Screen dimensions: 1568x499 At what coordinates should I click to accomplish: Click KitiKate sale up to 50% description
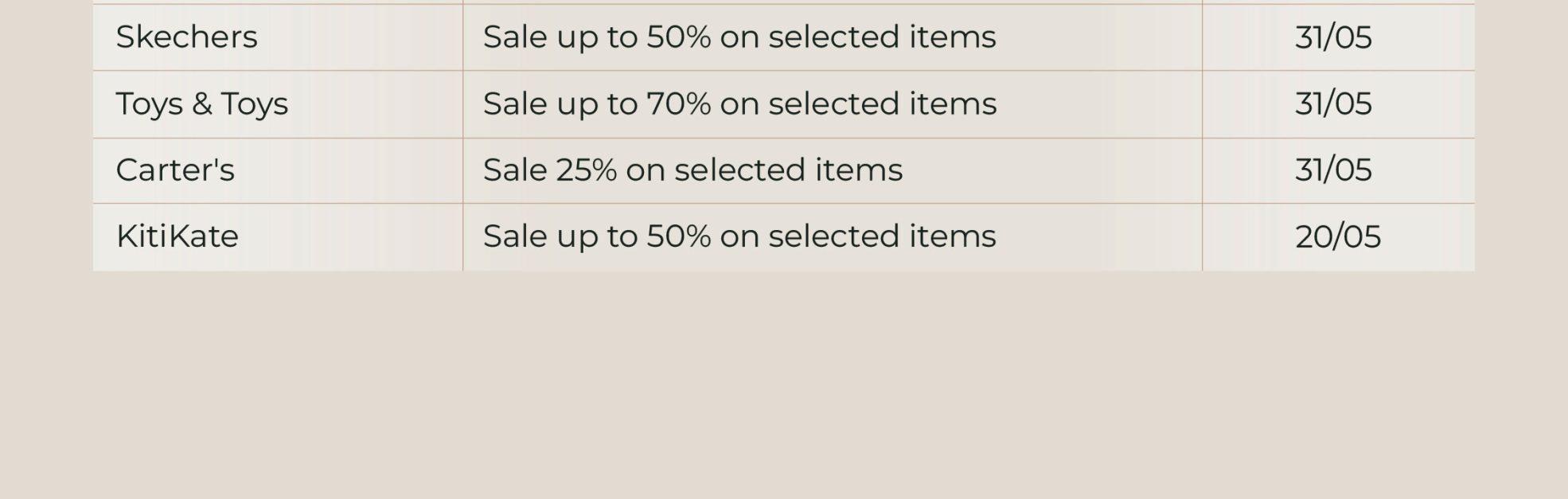[x=739, y=236]
